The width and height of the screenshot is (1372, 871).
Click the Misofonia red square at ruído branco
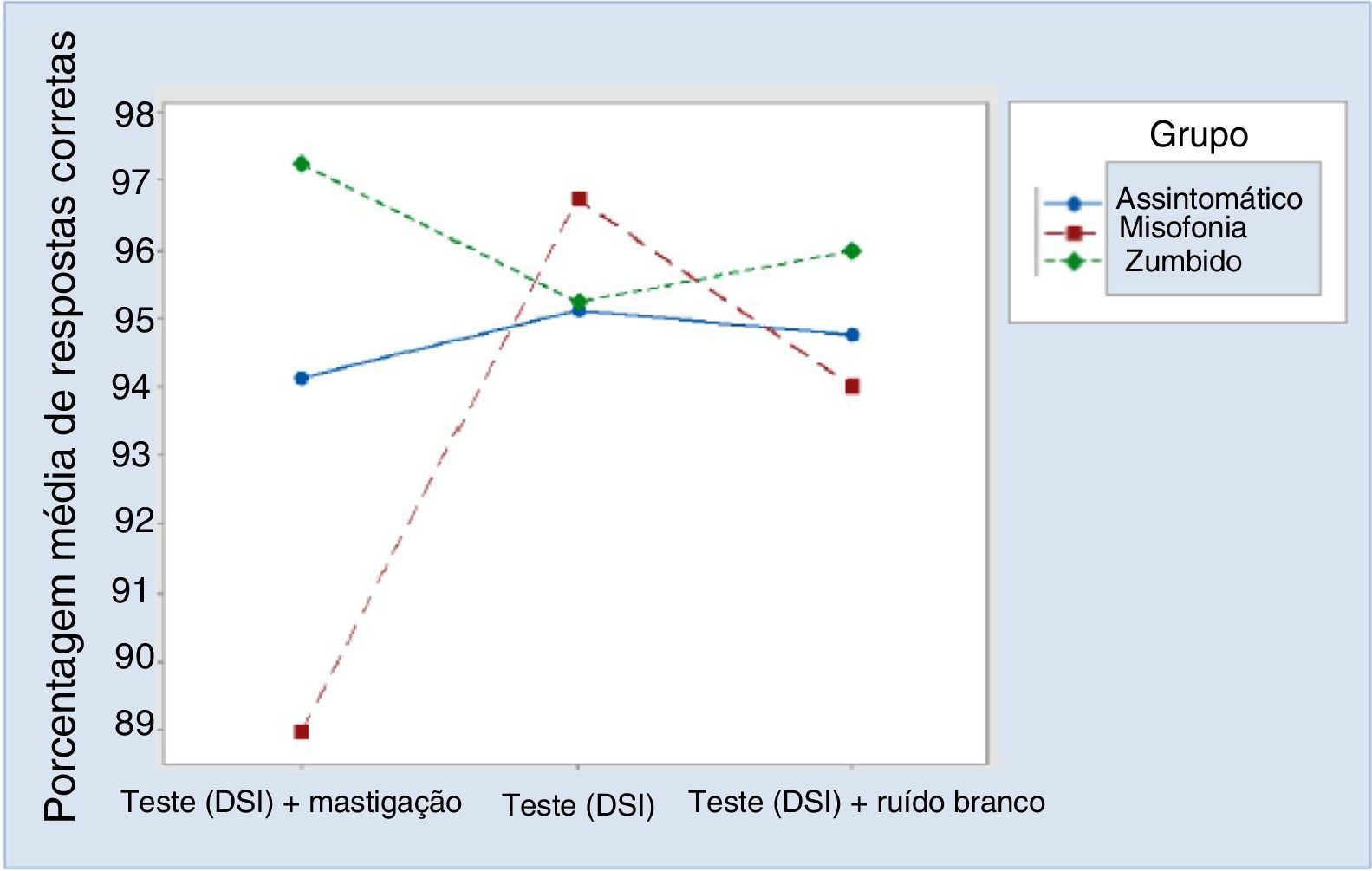click(x=852, y=387)
